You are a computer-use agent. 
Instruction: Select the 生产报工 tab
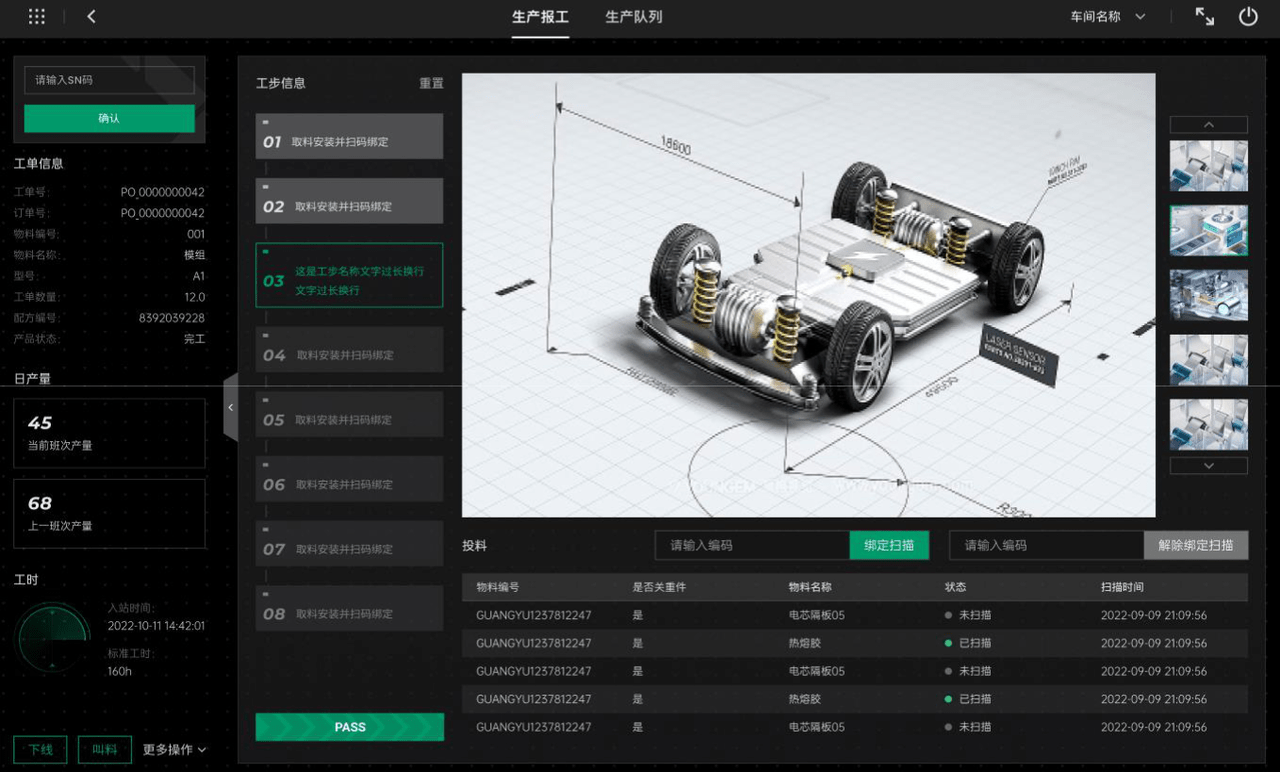click(540, 17)
